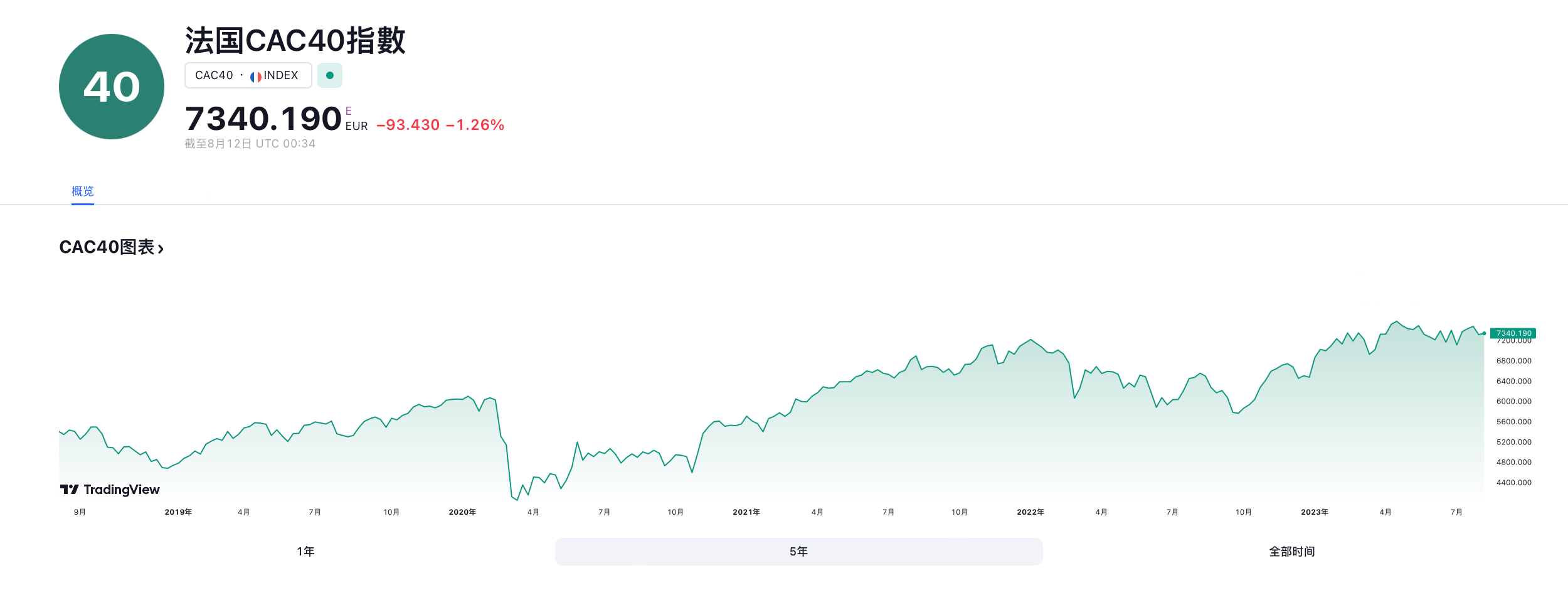Click the 2020年 marker on time axis
This screenshot has width=1568, height=590.
pos(462,512)
